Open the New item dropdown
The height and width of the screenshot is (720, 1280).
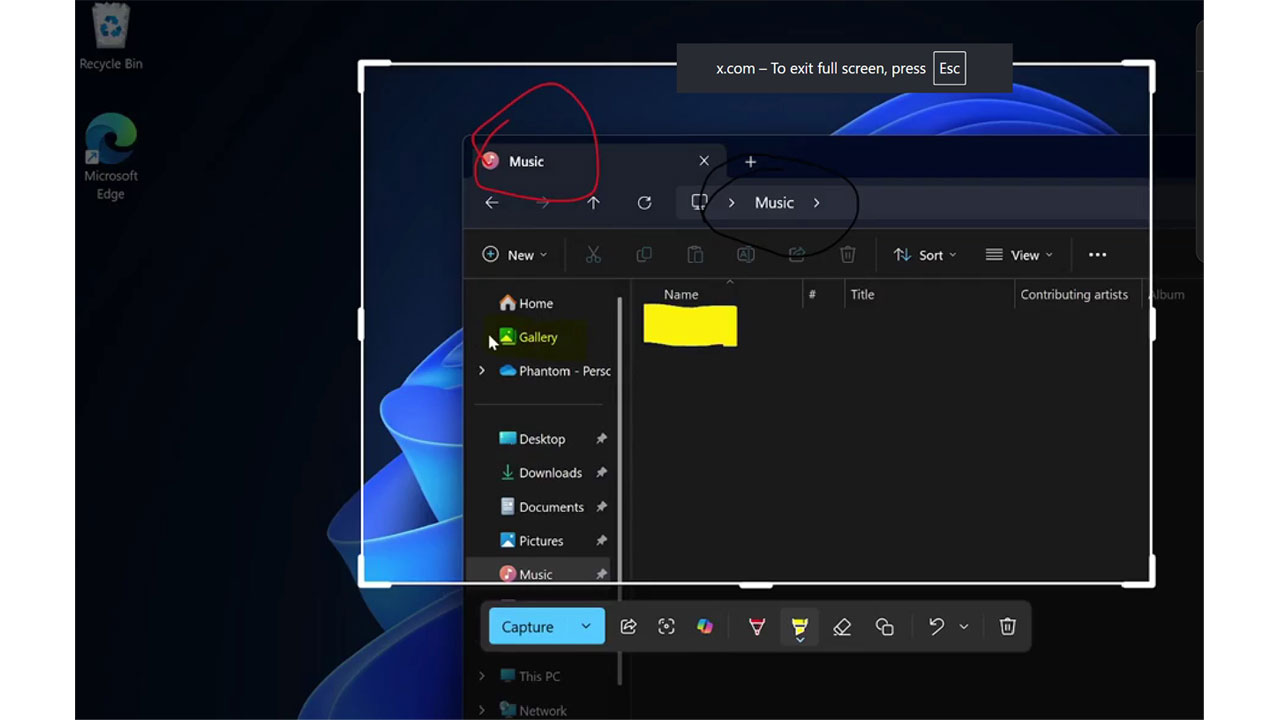tap(515, 255)
